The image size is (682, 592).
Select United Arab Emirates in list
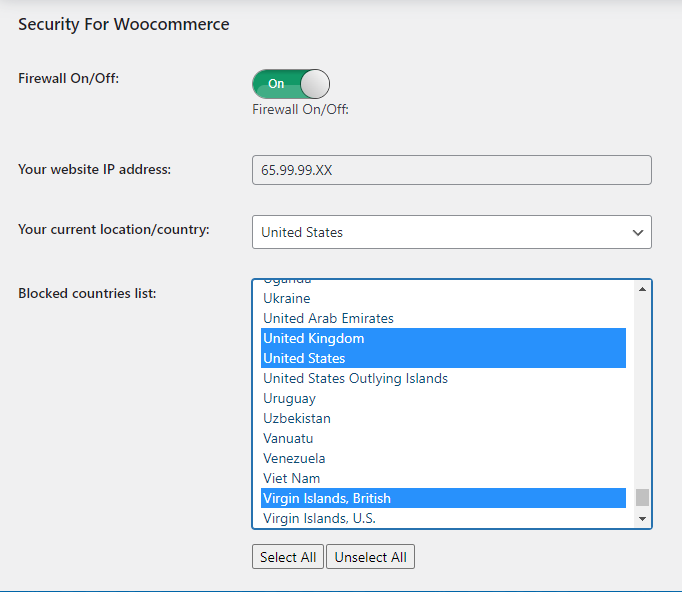click(x=328, y=318)
